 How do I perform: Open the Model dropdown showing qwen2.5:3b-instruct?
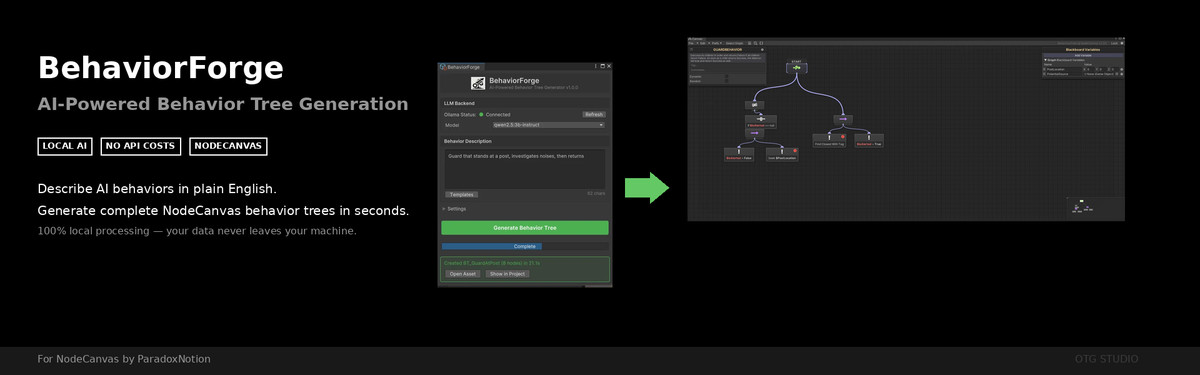(549, 125)
